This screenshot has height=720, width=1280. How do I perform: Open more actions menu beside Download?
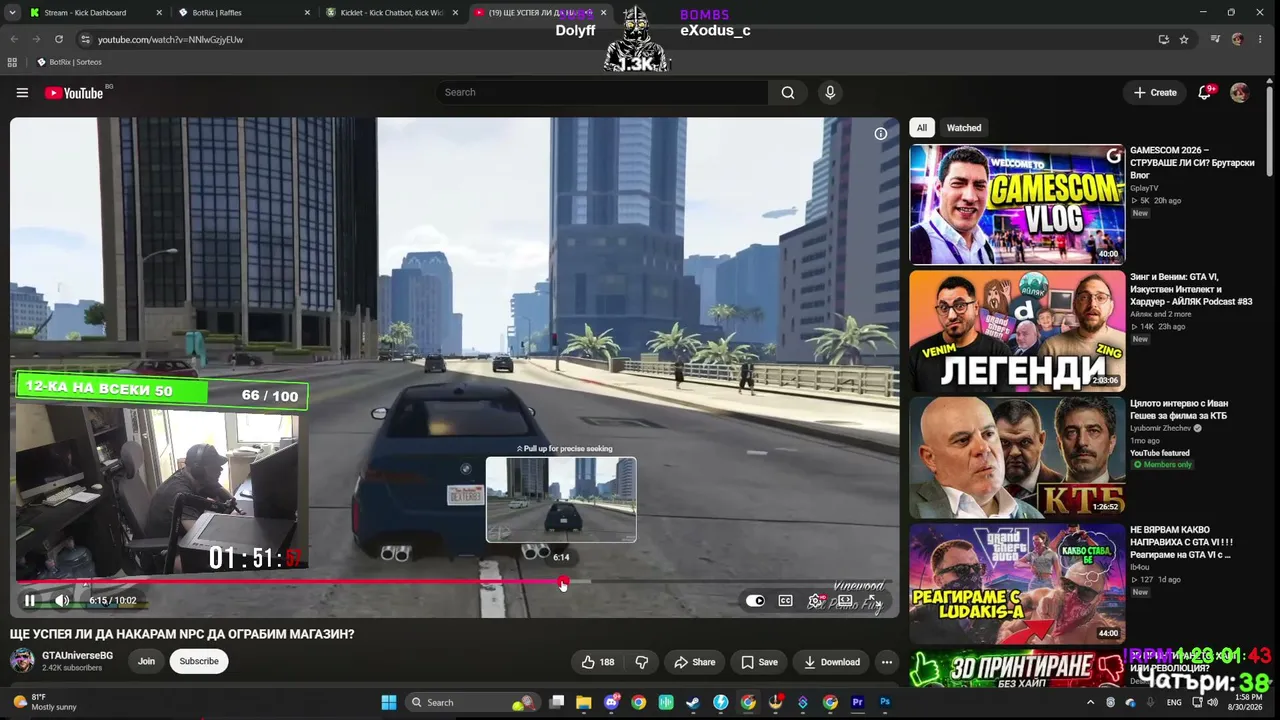pyautogui.click(x=887, y=662)
